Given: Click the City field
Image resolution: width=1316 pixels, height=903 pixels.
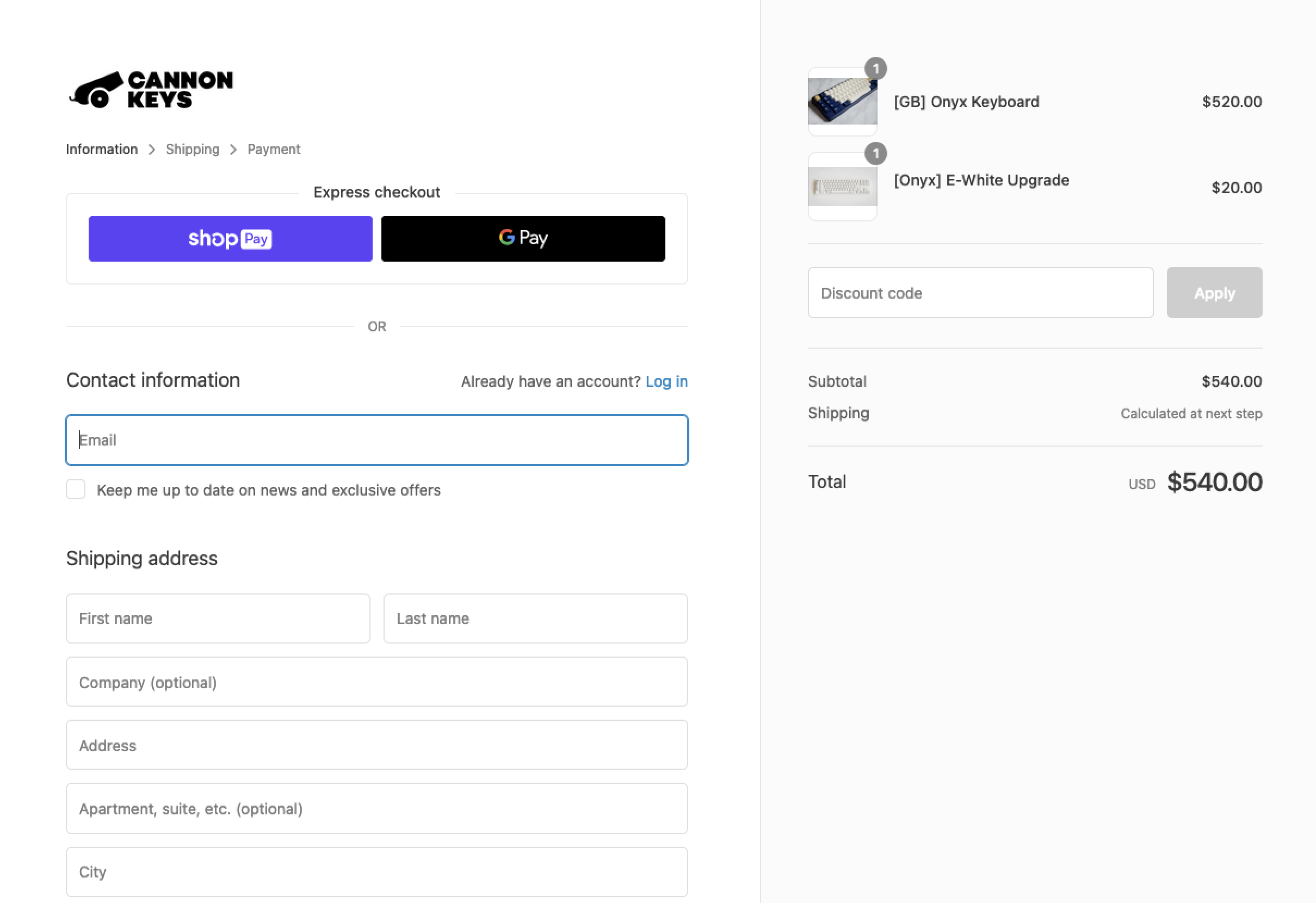Looking at the screenshot, I should point(377,872).
